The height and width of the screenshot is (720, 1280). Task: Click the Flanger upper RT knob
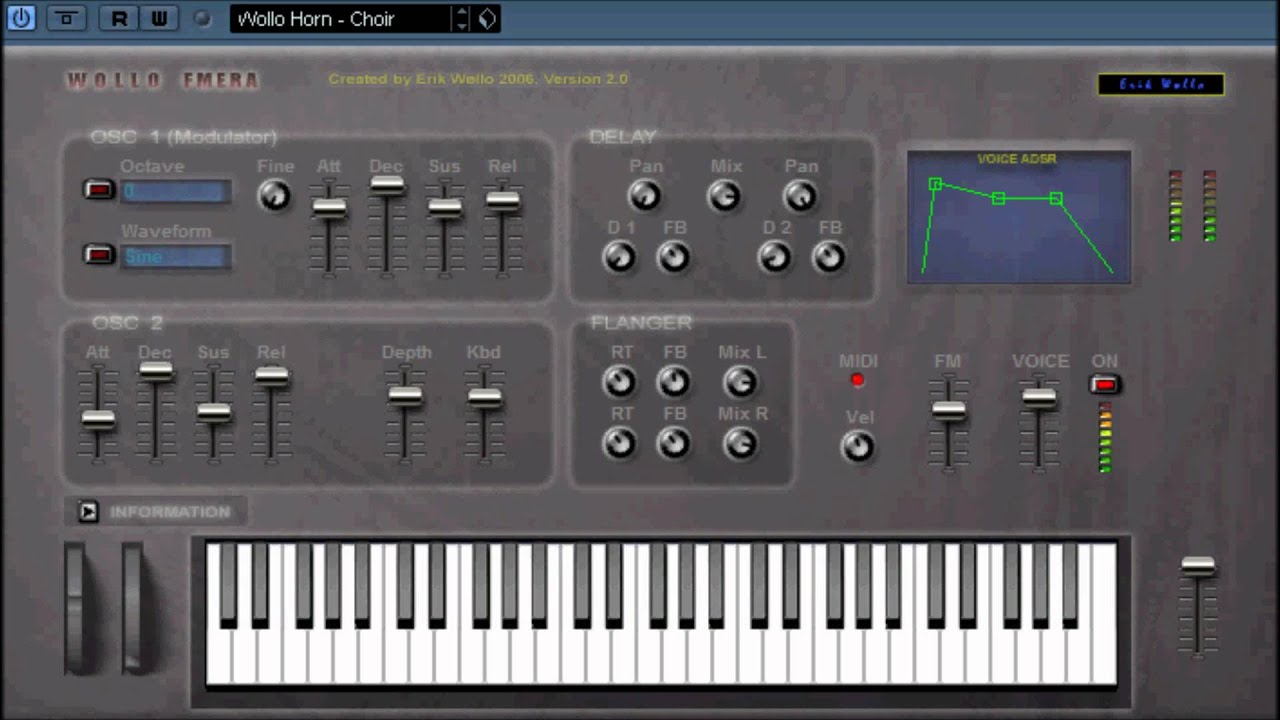pyautogui.click(x=620, y=381)
